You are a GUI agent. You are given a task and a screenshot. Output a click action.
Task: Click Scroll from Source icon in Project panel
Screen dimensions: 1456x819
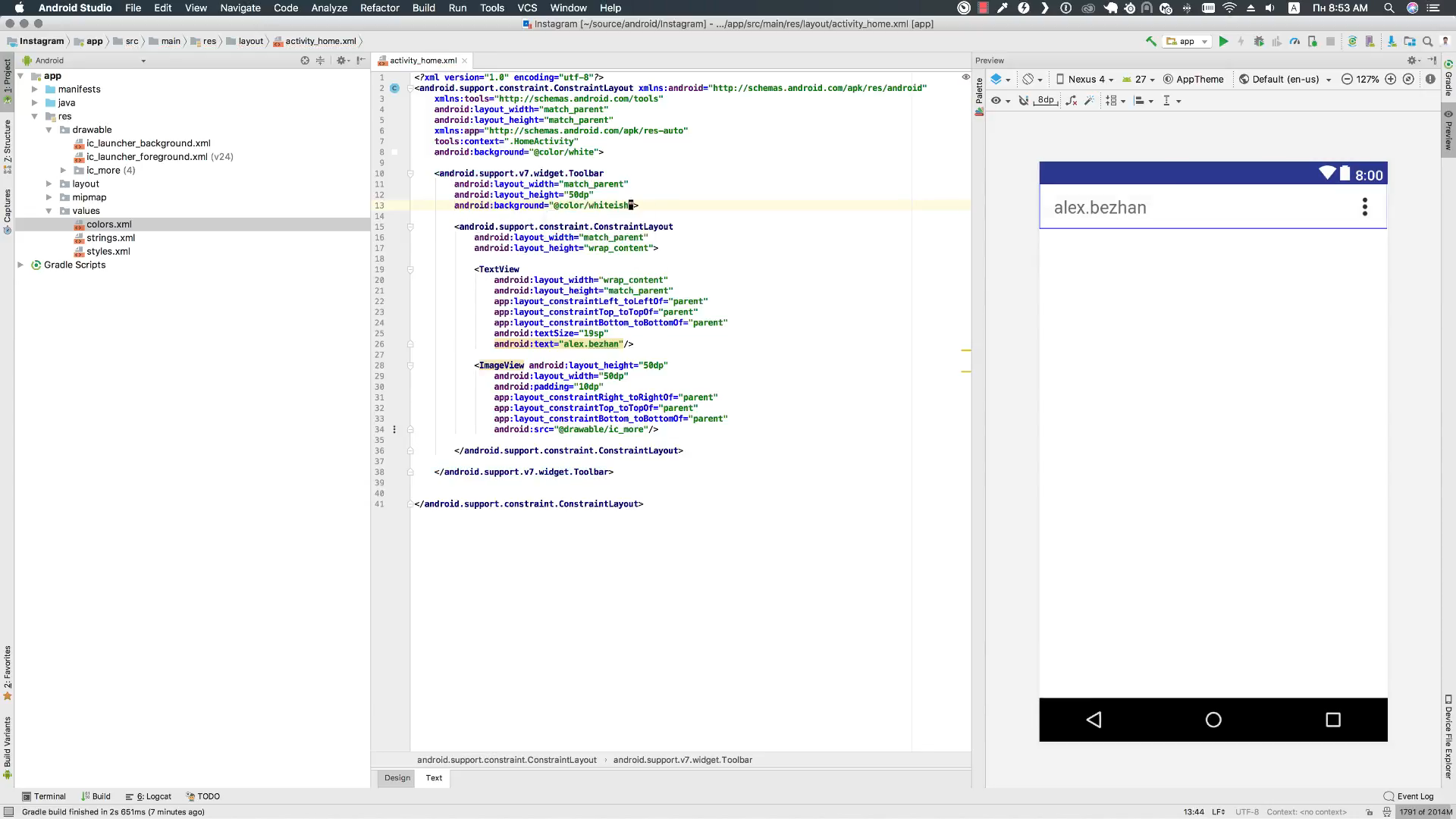click(305, 61)
